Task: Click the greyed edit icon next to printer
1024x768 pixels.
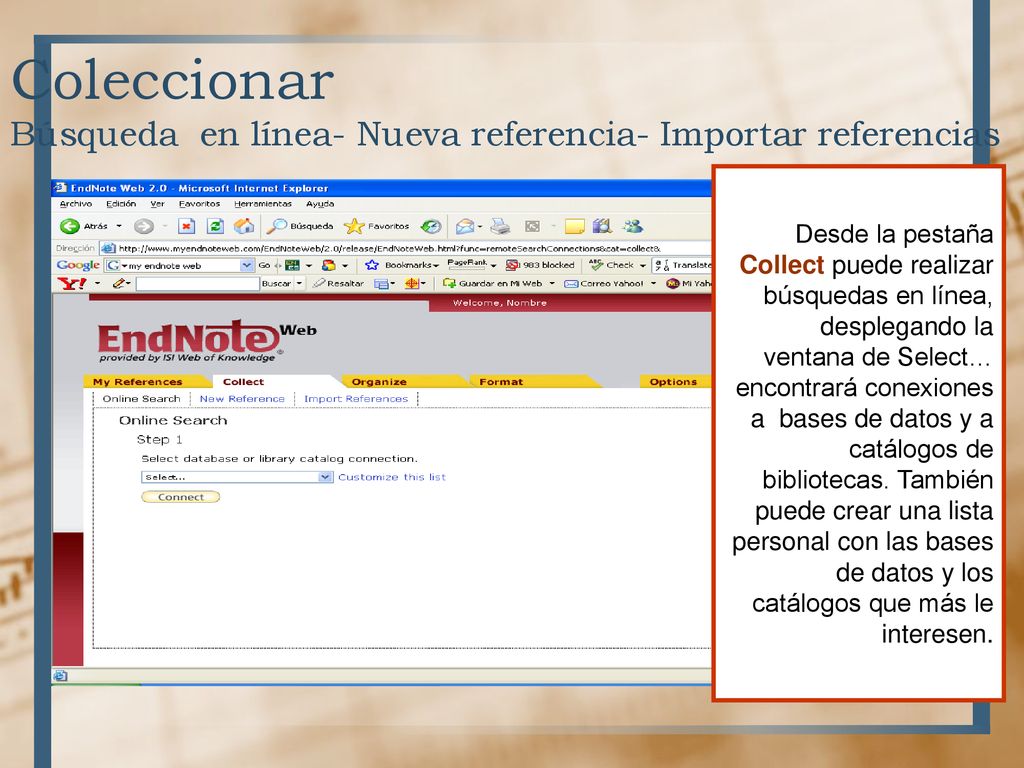Action: (x=532, y=226)
